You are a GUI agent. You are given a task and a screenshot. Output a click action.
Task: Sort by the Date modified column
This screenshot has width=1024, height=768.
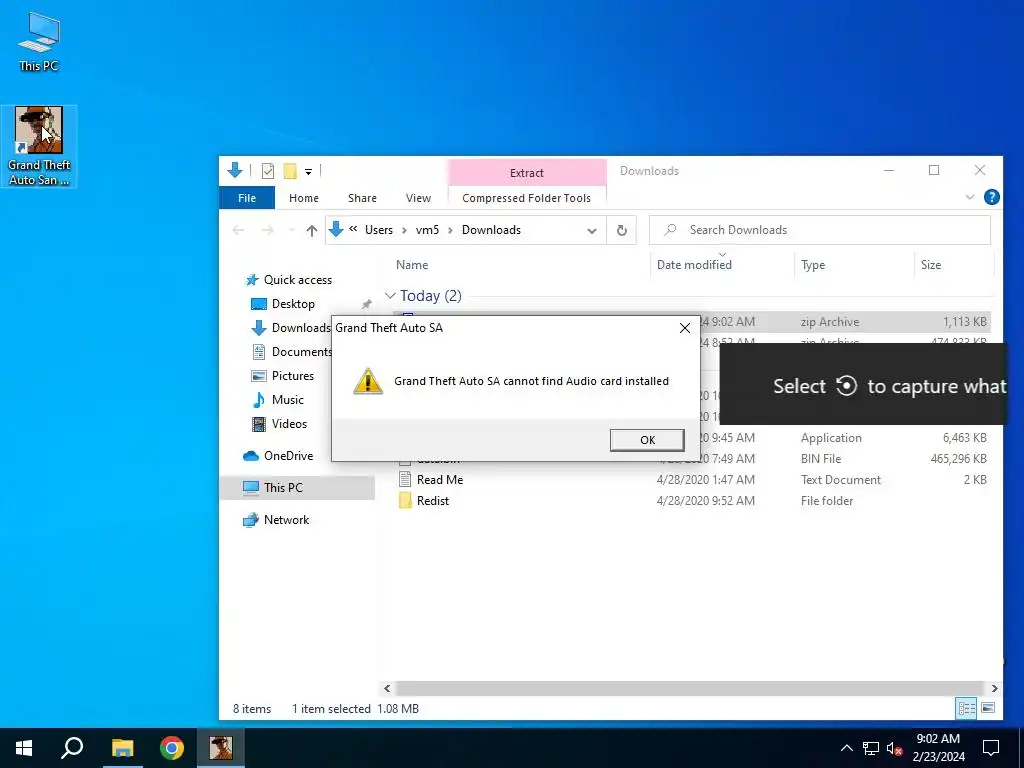694,264
